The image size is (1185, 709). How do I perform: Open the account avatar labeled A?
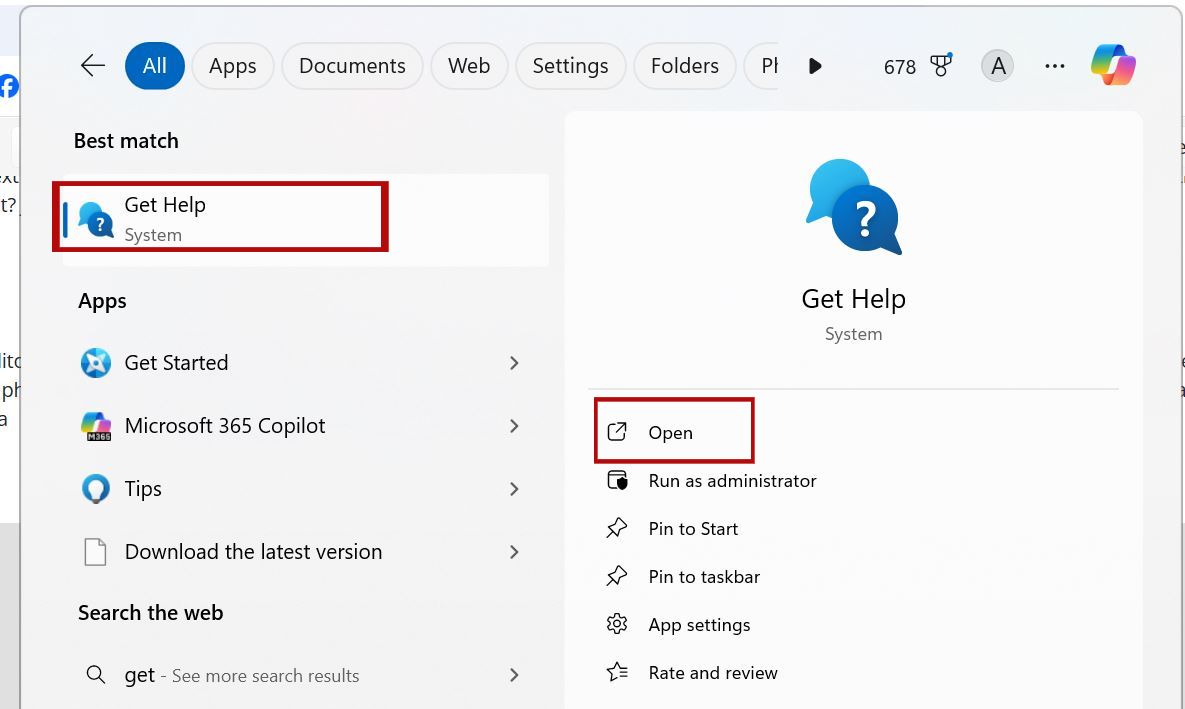[x=996, y=66]
